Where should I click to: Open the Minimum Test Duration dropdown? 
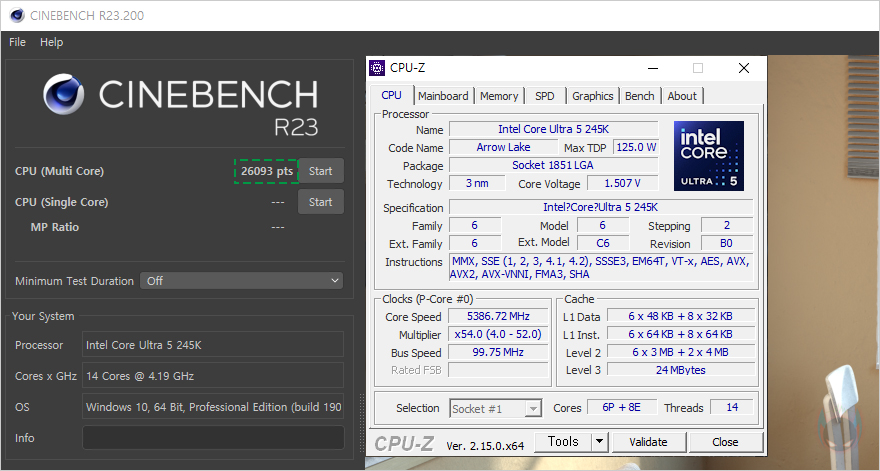(241, 281)
